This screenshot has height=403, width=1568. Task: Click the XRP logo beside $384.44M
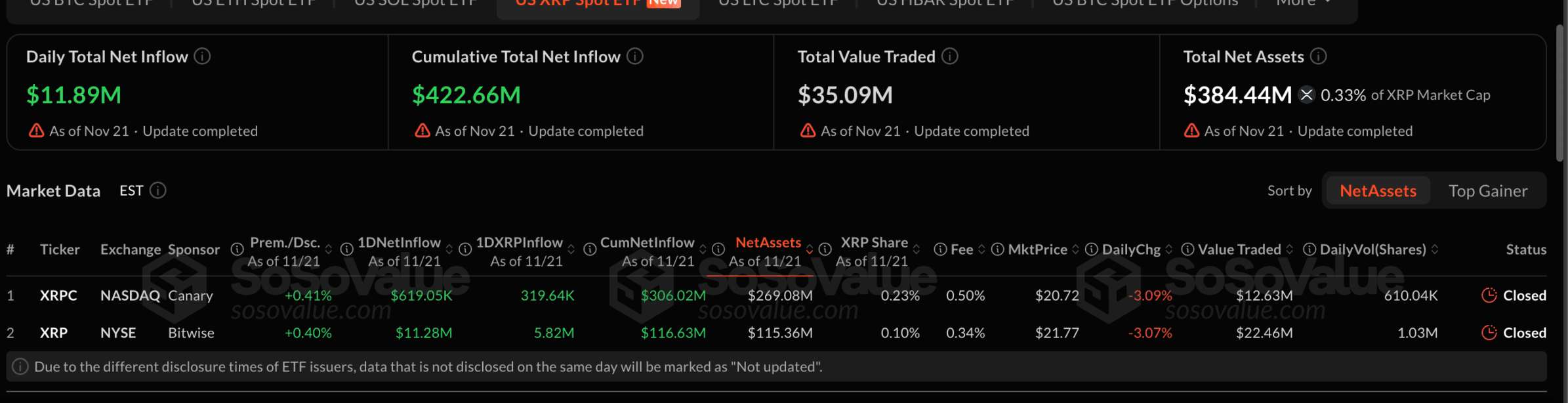1306,95
